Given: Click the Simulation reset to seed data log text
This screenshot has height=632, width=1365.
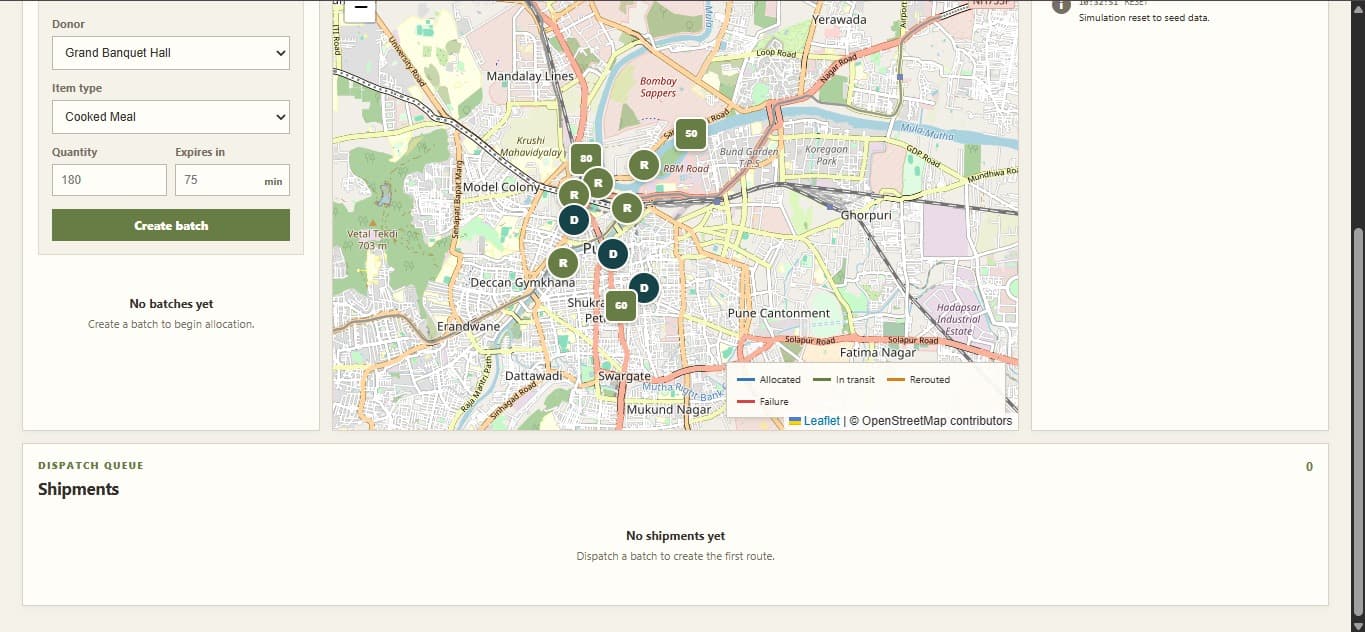Looking at the screenshot, I should (x=1144, y=18).
